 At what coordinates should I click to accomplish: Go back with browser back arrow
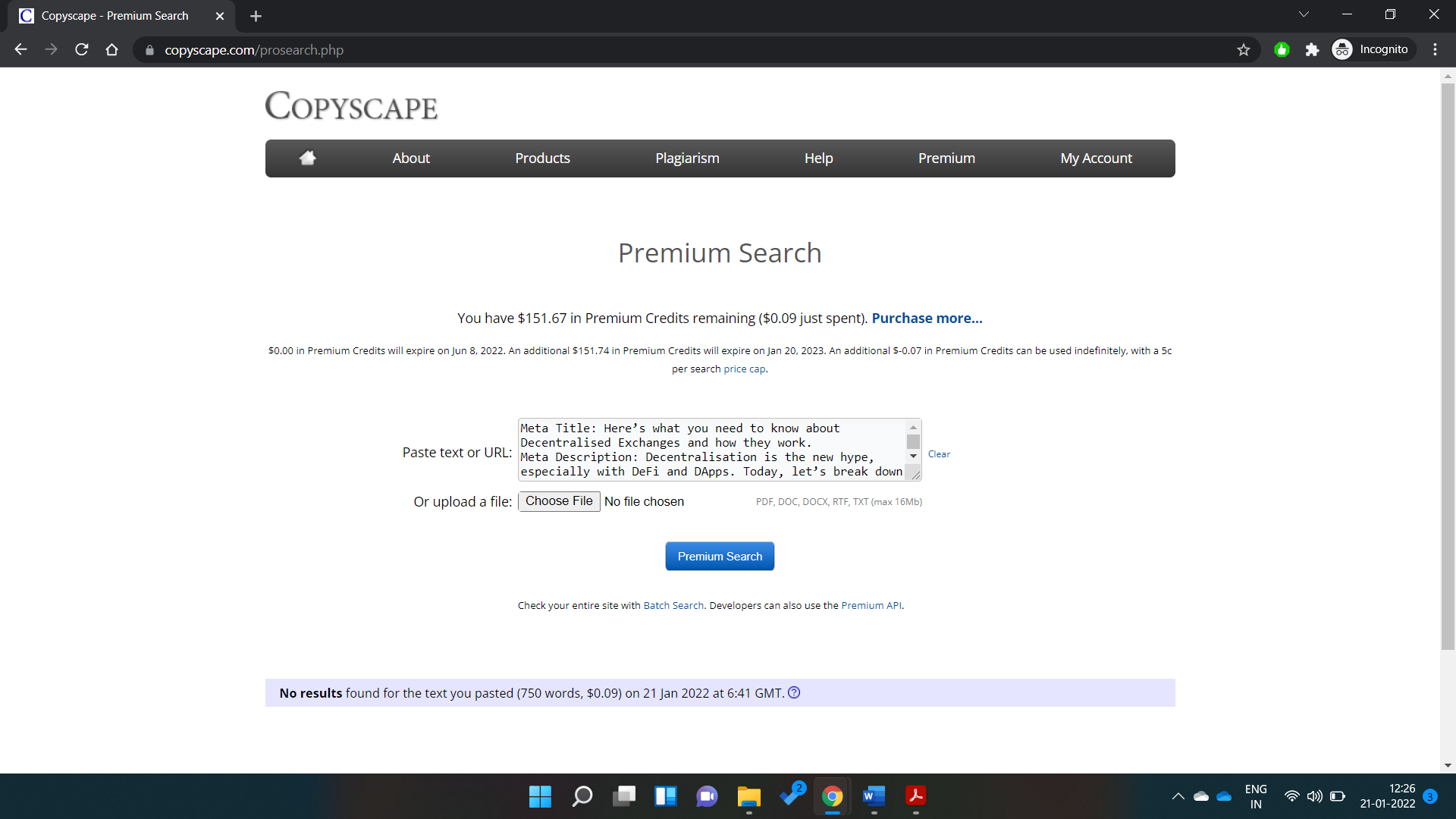(x=20, y=49)
